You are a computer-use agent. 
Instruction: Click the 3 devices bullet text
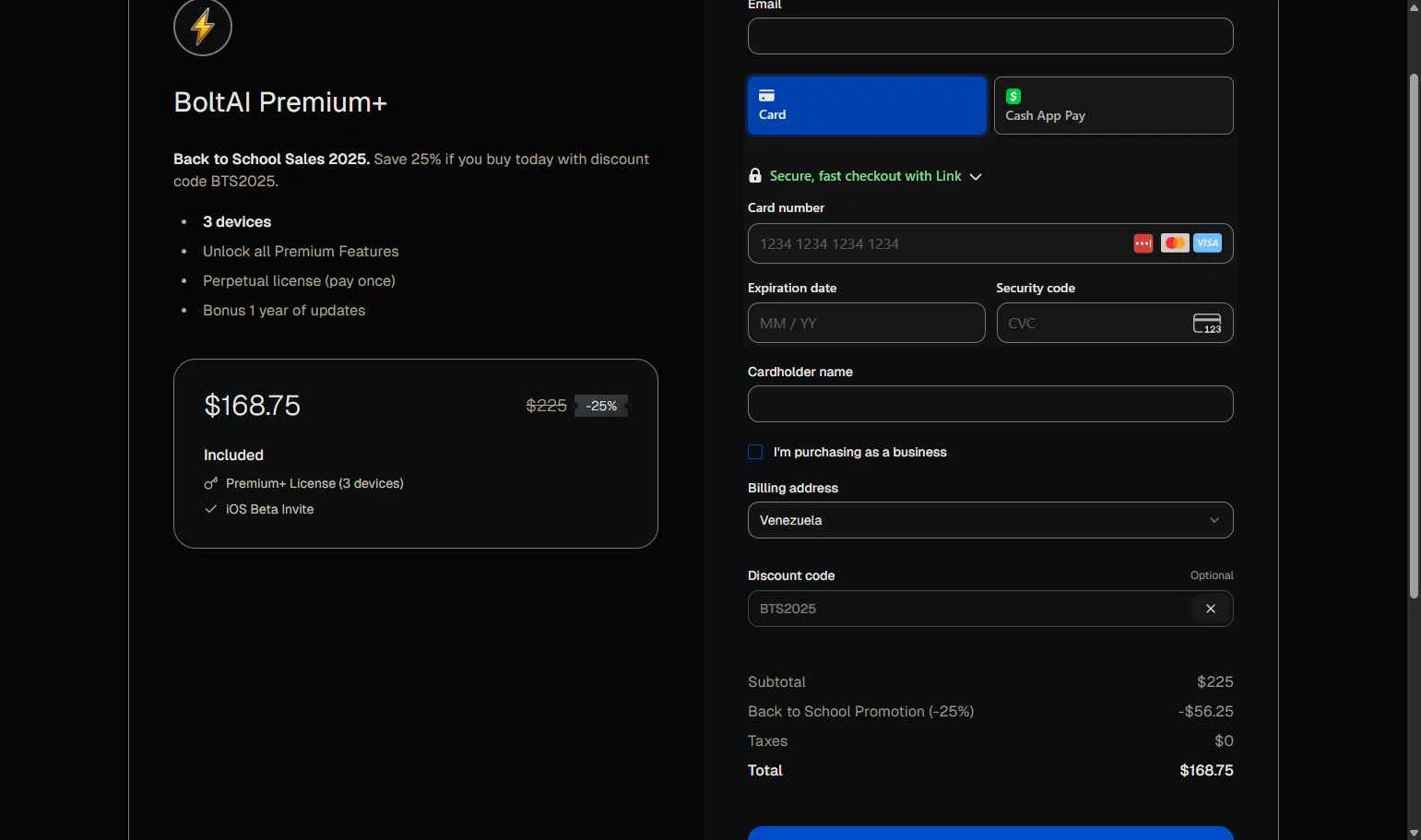[237, 222]
